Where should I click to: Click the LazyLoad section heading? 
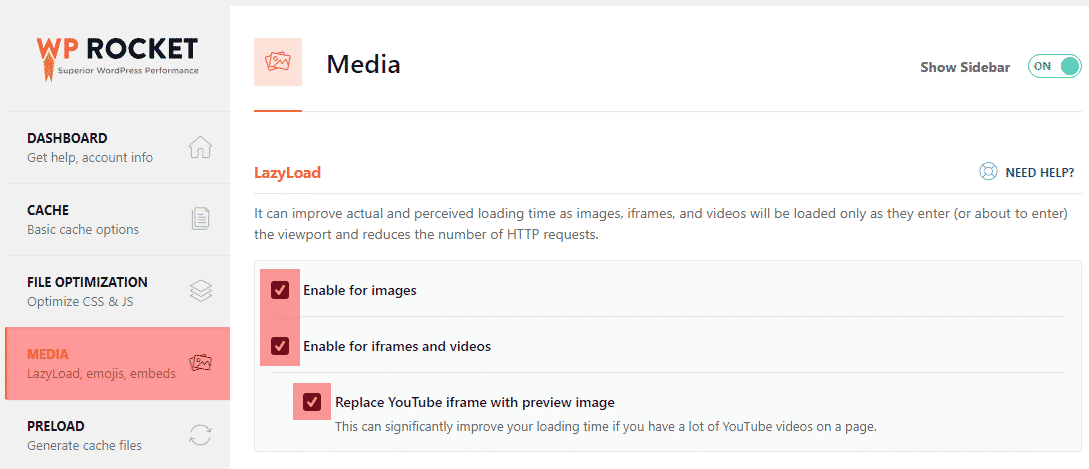[288, 173]
